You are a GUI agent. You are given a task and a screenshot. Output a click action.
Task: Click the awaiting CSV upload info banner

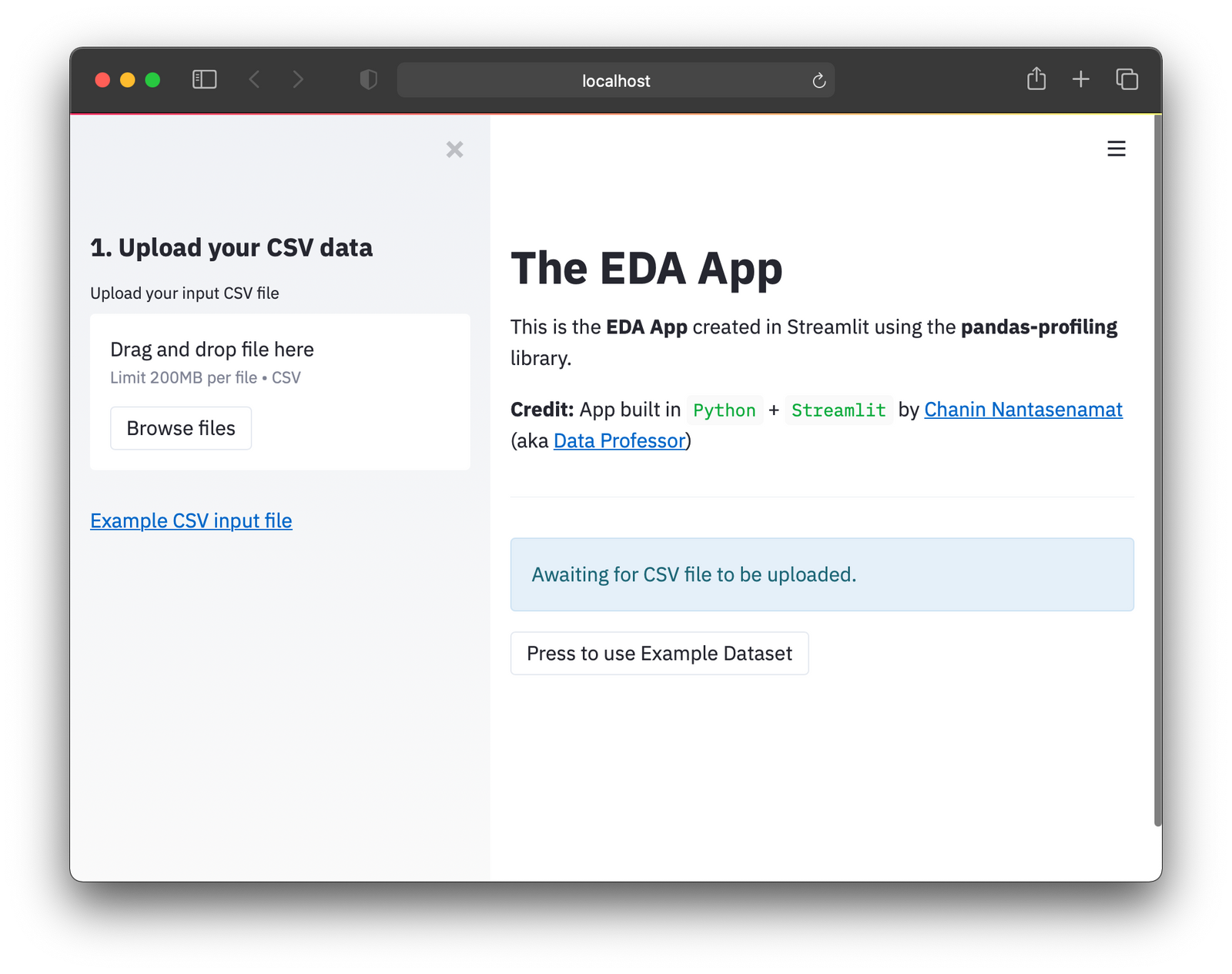(x=821, y=574)
